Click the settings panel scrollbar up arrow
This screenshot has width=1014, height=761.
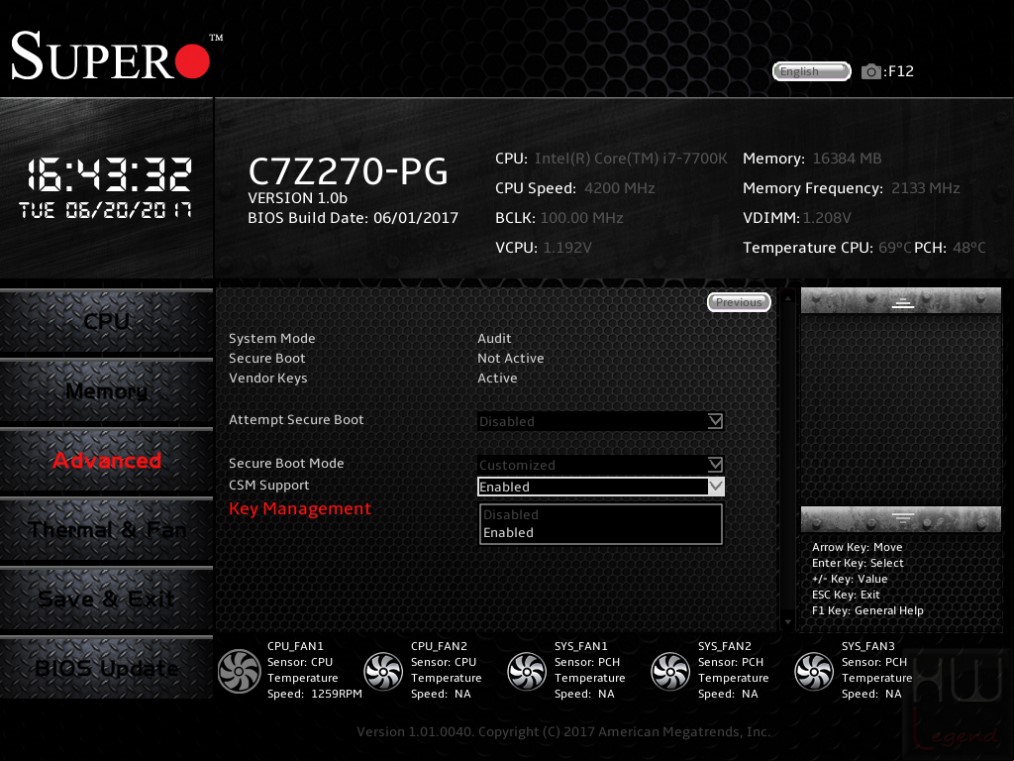click(788, 297)
